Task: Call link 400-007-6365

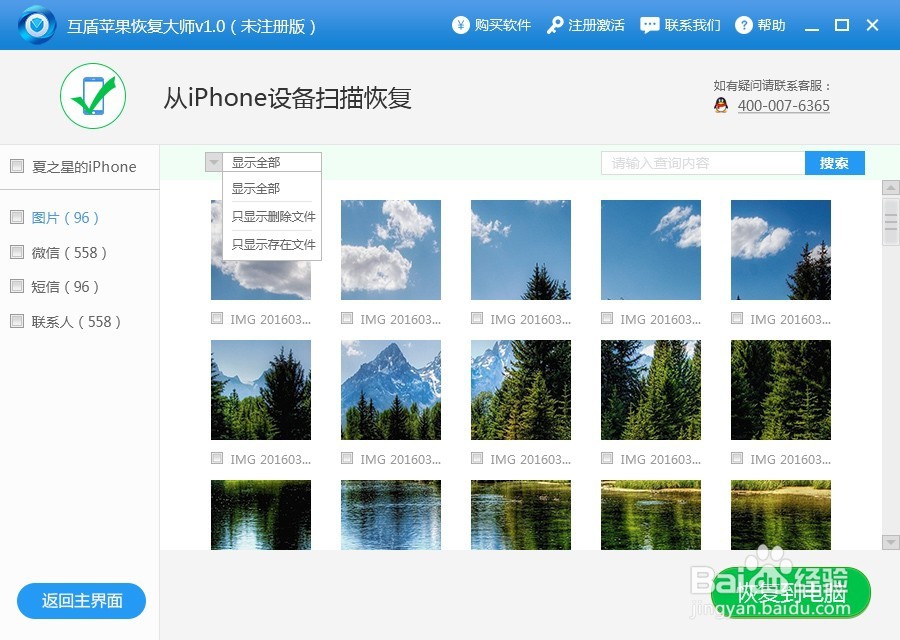Action: (783, 106)
